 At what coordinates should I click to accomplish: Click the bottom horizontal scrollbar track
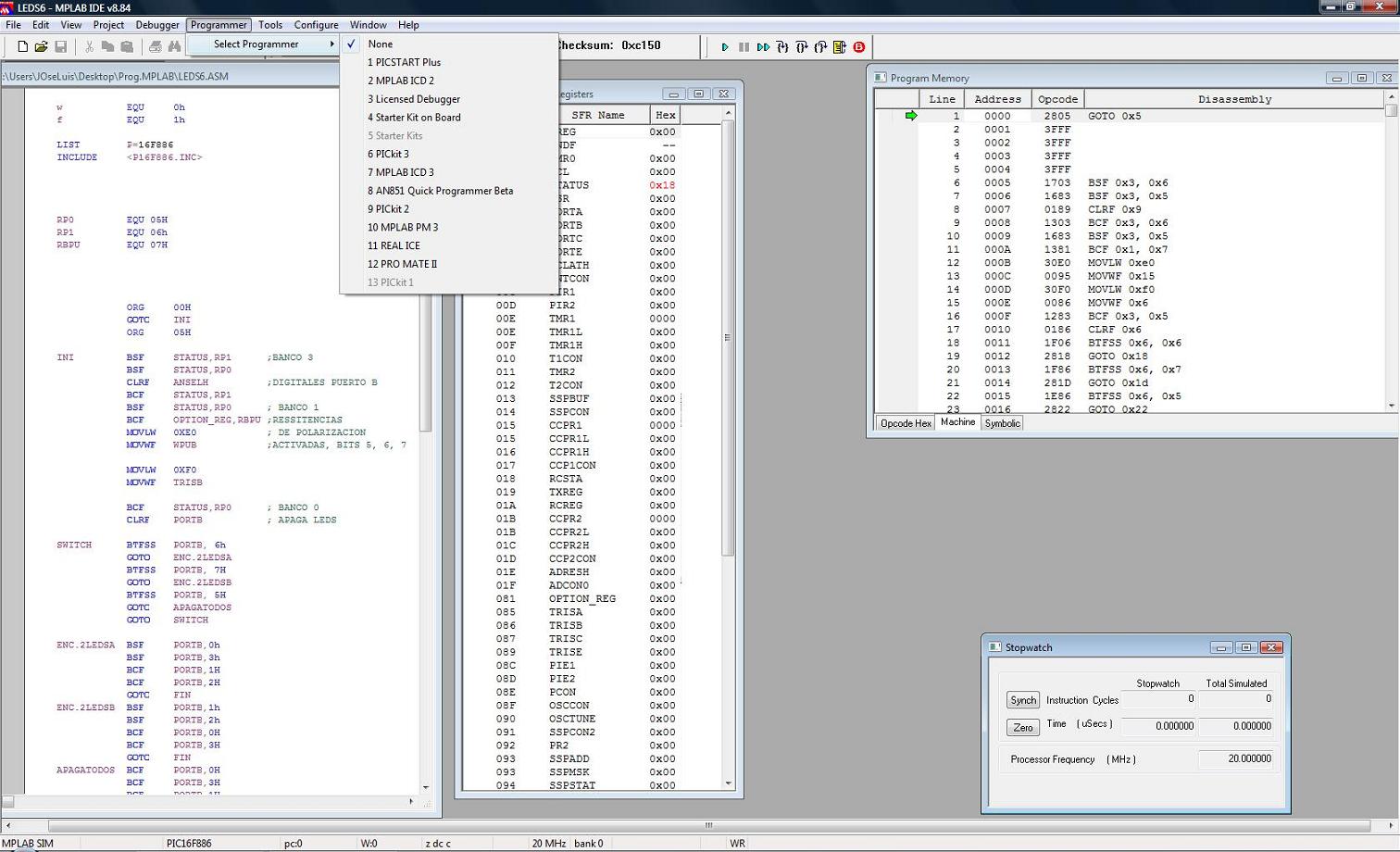click(708, 825)
